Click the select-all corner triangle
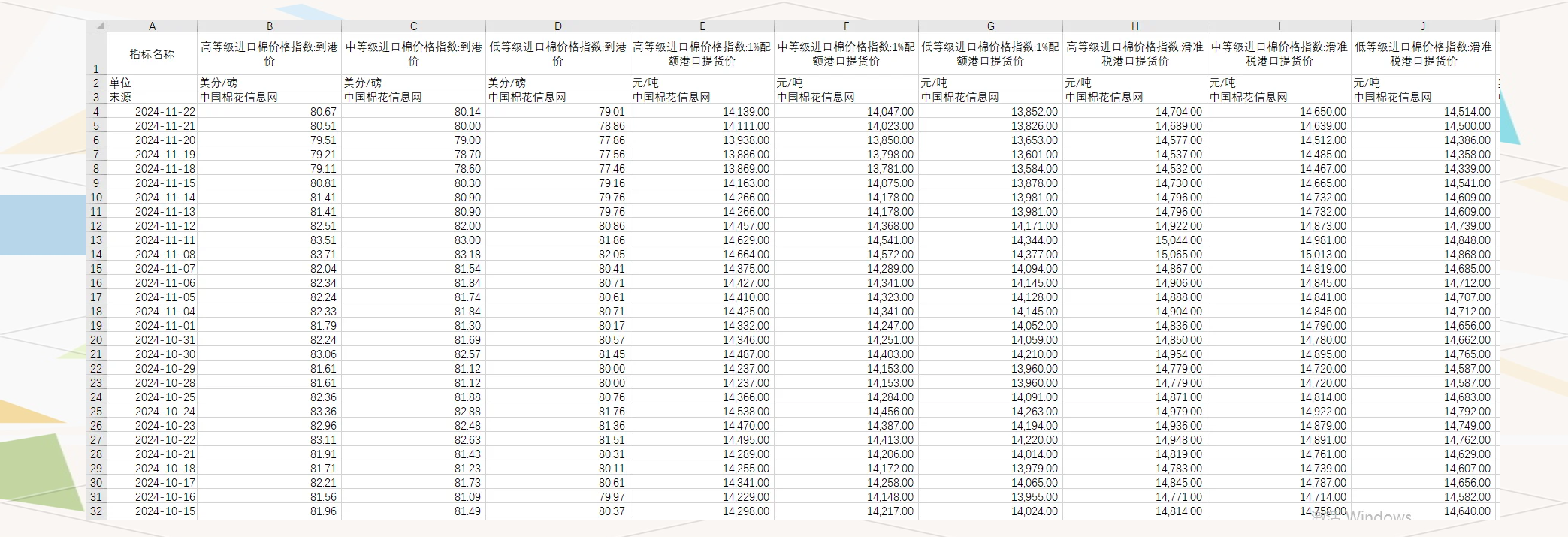Screen dimensions: 1568x537 point(98,26)
